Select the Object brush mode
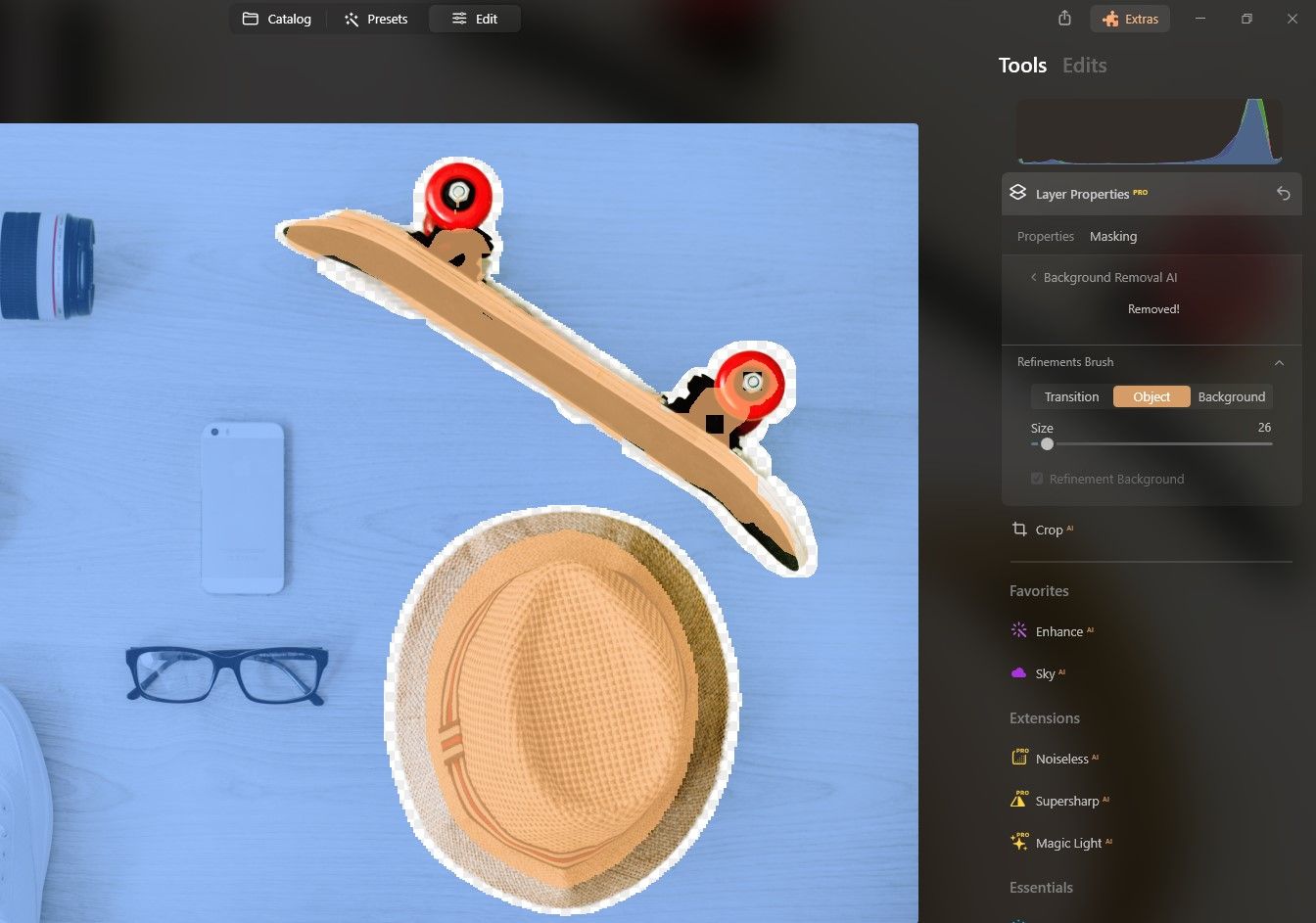 tap(1151, 396)
